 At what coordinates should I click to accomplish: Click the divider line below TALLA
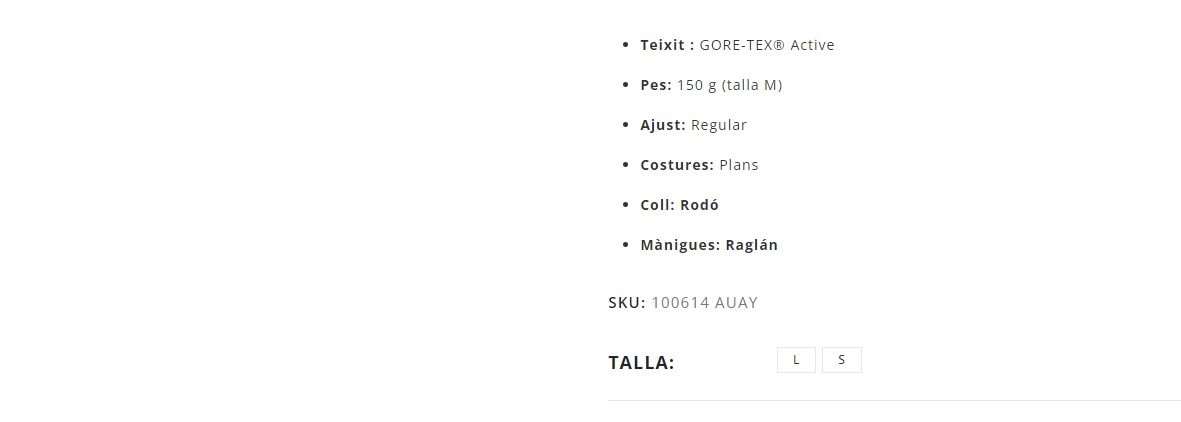[893, 400]
